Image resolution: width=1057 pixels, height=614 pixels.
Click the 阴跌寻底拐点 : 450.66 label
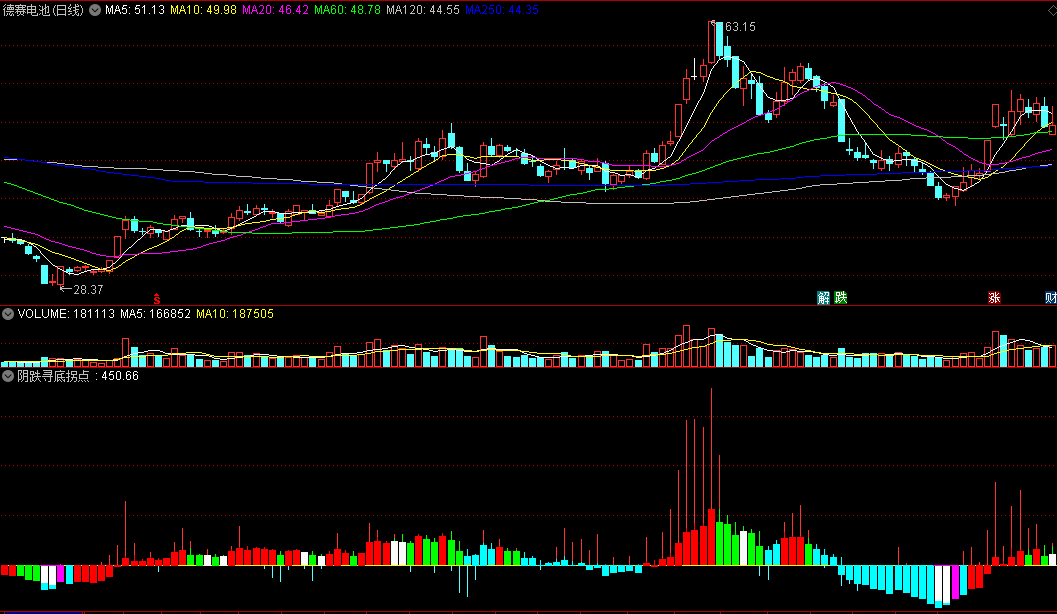(x=78, y=376)
